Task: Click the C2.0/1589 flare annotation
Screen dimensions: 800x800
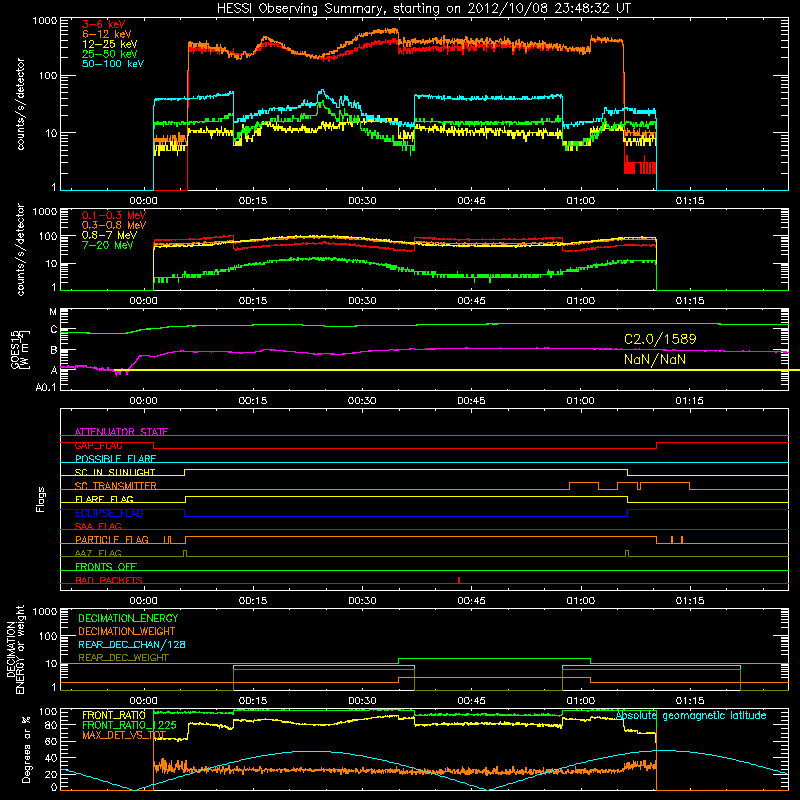Action: [x=660, y=339]
